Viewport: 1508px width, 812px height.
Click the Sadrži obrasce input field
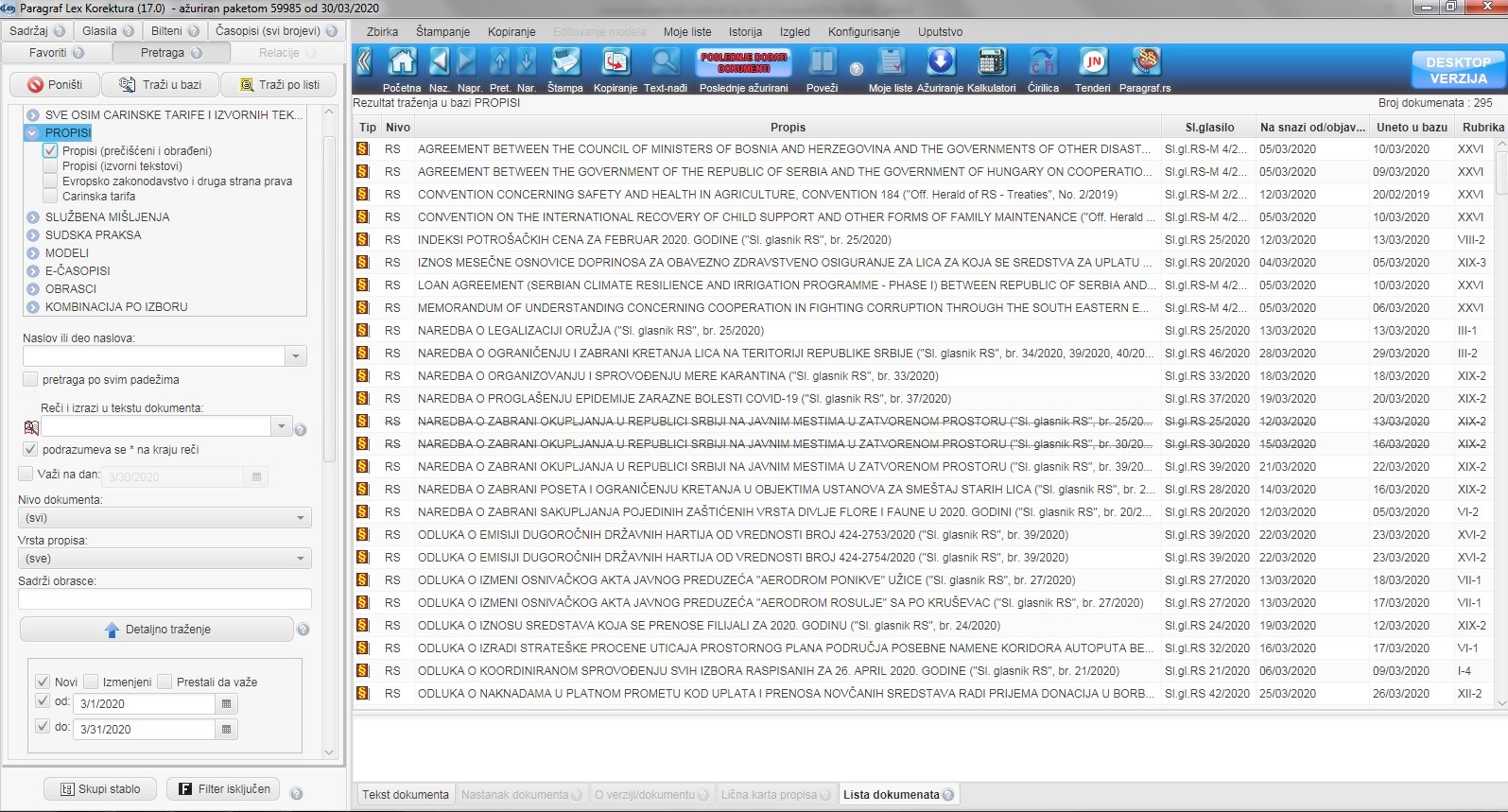point(165,599)
